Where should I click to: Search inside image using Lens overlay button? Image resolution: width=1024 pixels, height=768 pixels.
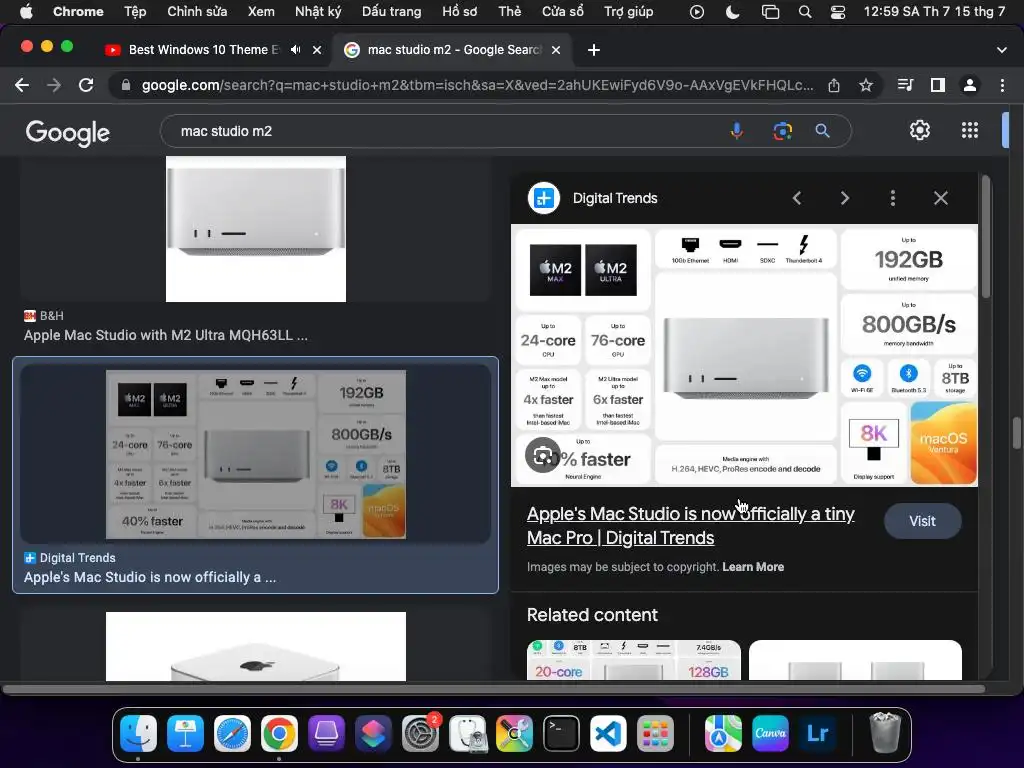click(x=543, y=455)
